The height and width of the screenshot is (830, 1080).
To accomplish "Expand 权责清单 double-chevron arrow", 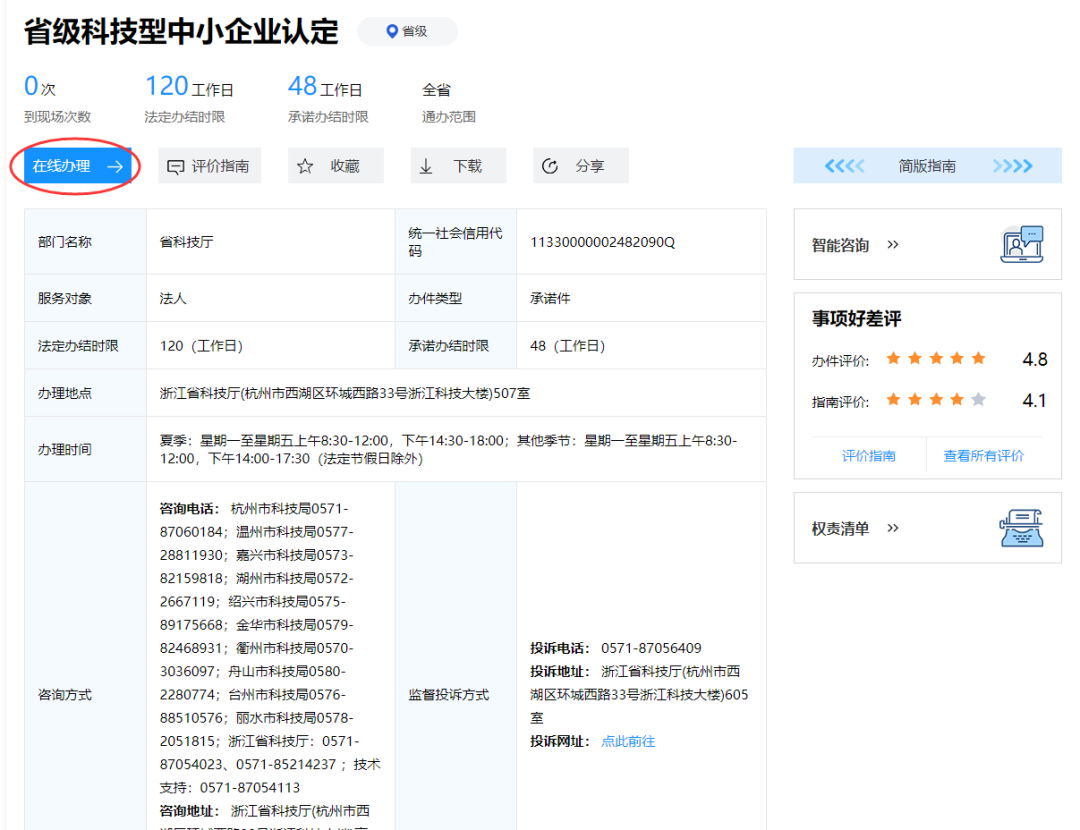I will coord(893,528).
